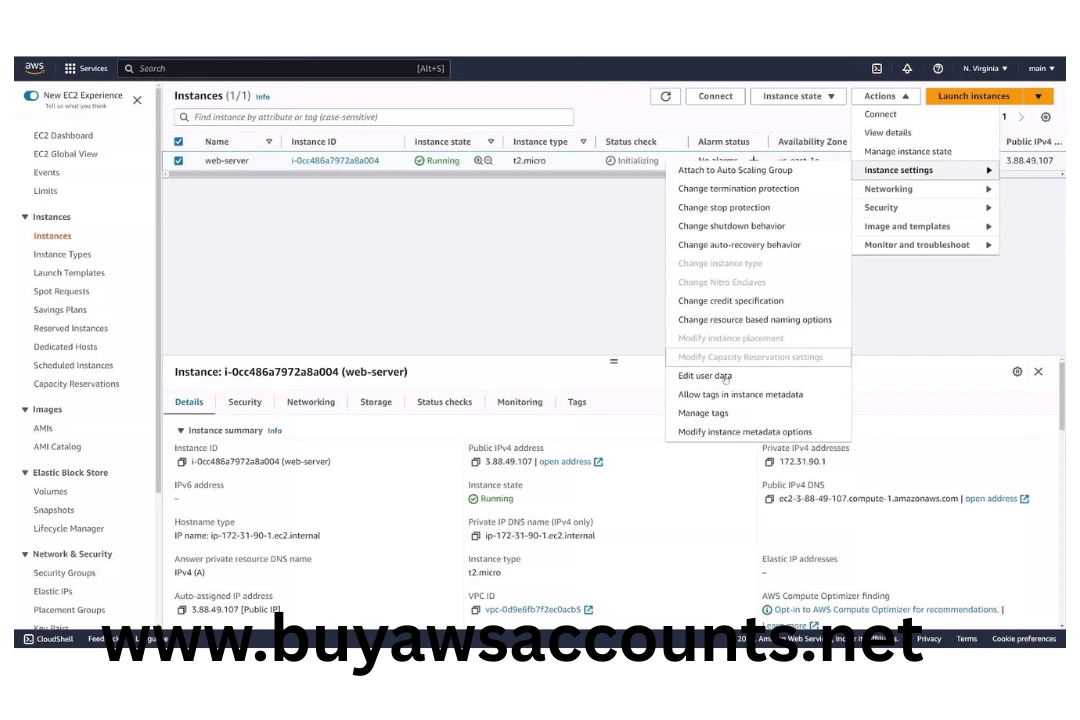Image resolution: width=1080 pixels, height=720 pixels.
Task: Zoom out icon beside Running state
Action: click(x=488, y=161)
